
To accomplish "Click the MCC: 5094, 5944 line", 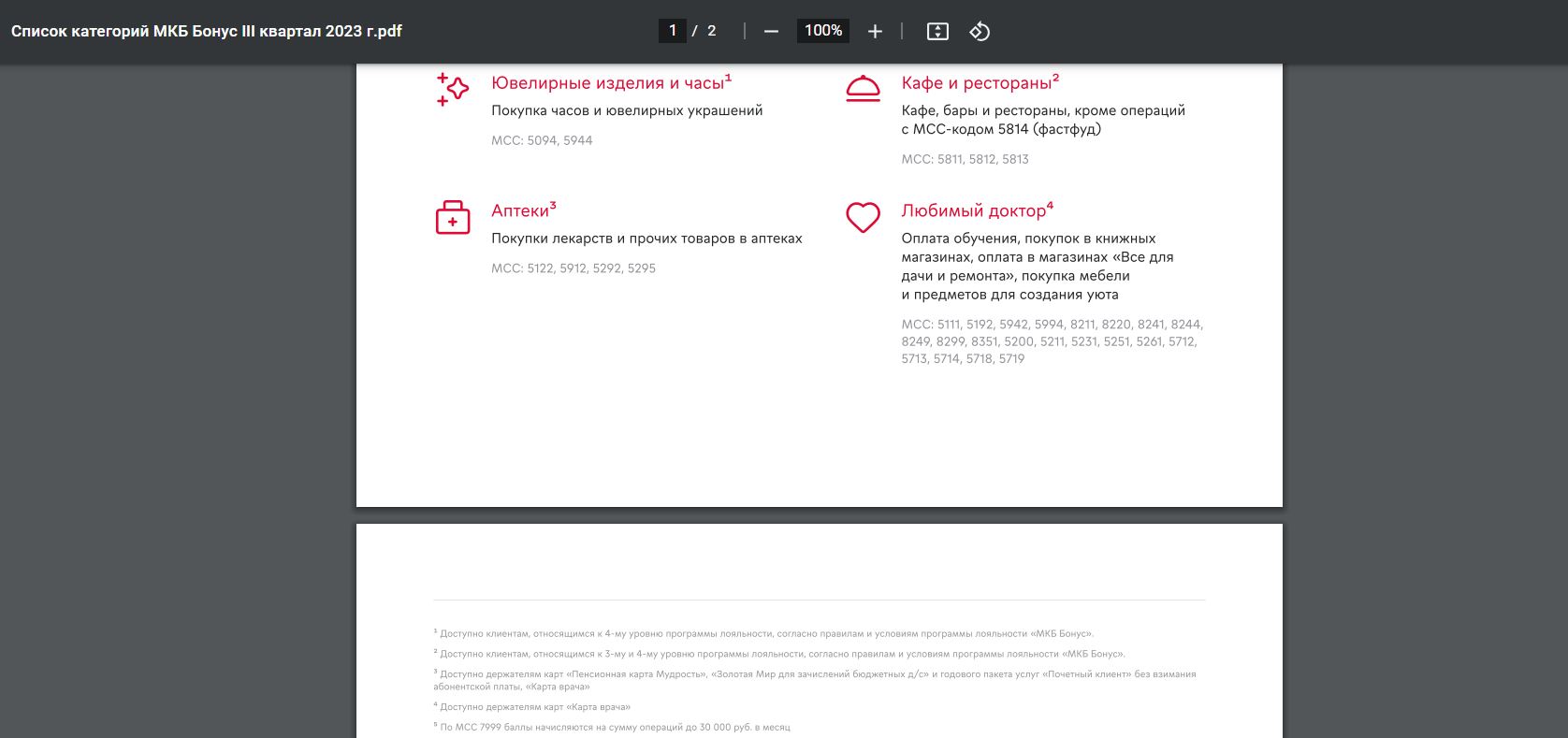I will [542, 140].
